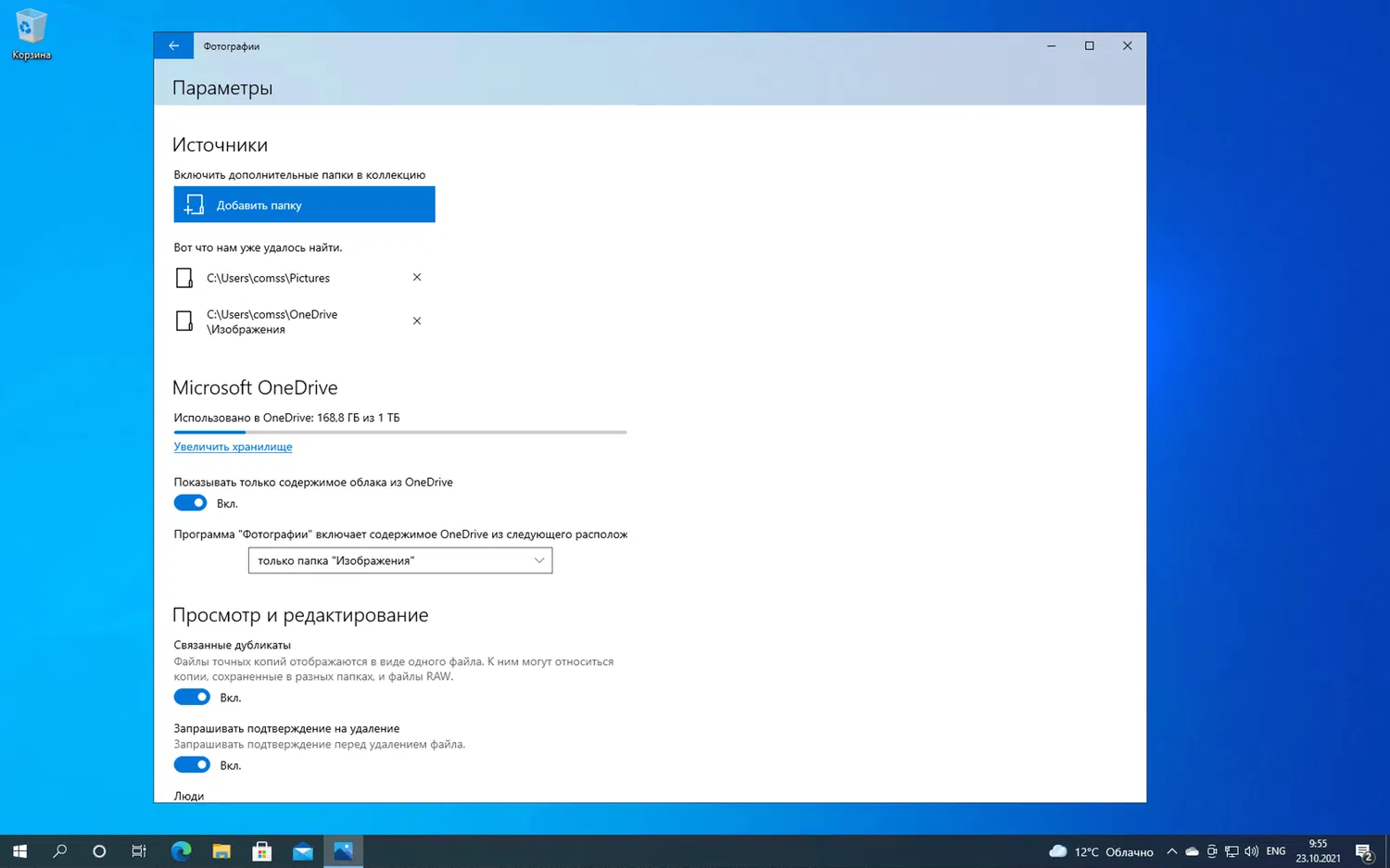1390x868 pixels.
Task: Open the clock and calendar showing 9:55
Action: coord(1318,851)
